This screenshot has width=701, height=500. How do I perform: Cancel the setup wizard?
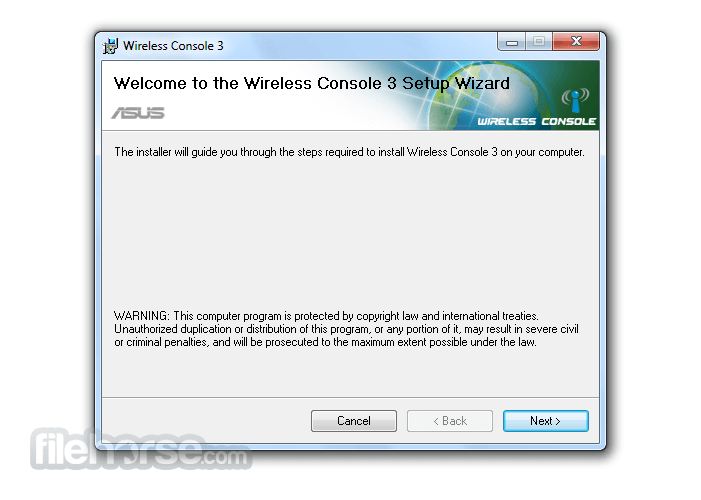pos(354,421)
